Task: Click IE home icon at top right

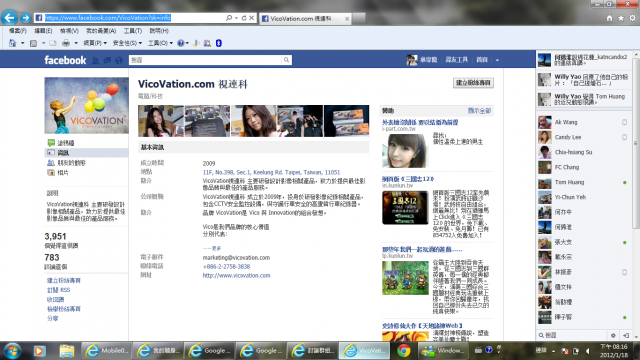Action: (609, 18)
